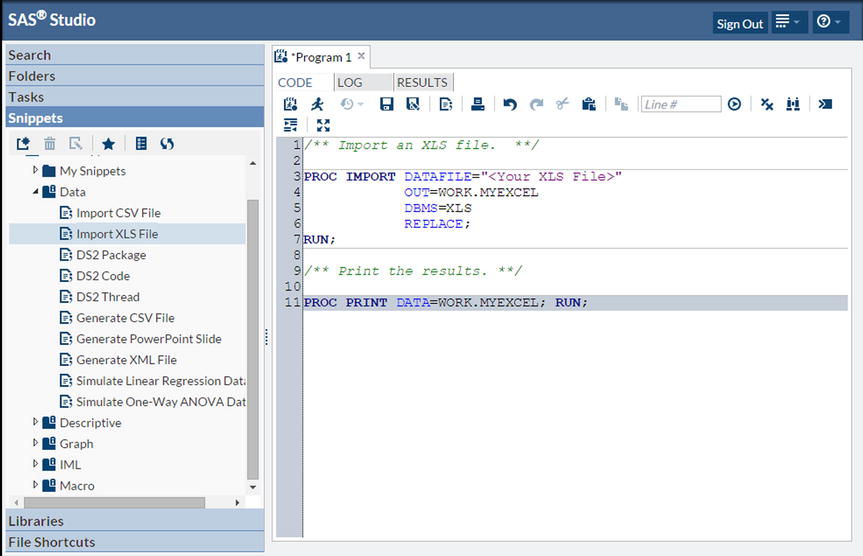Click the command prompt arrow icon in toolbar
This screenshot has width=863, height=556.
pos(825,104)
